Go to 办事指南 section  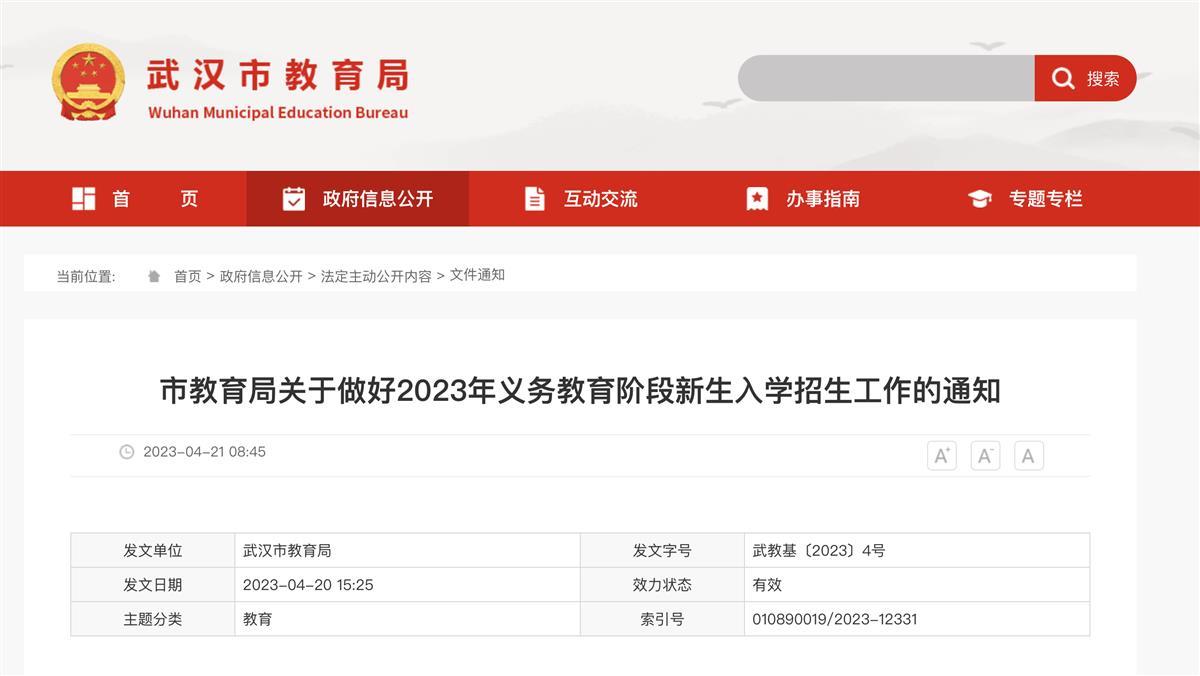822,199
